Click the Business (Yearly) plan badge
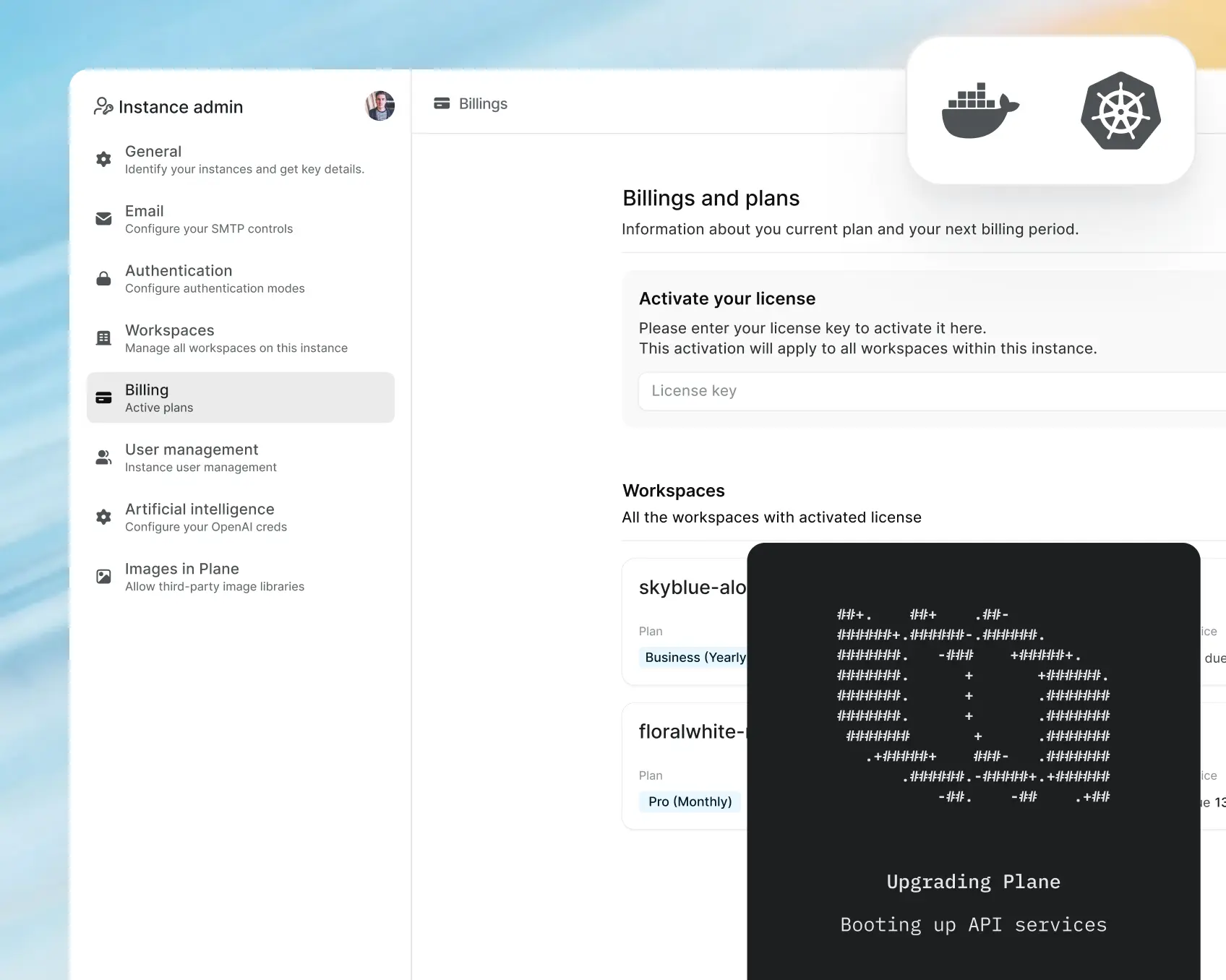The width and height of the screenshot is (1226, 980). point(694,657)
